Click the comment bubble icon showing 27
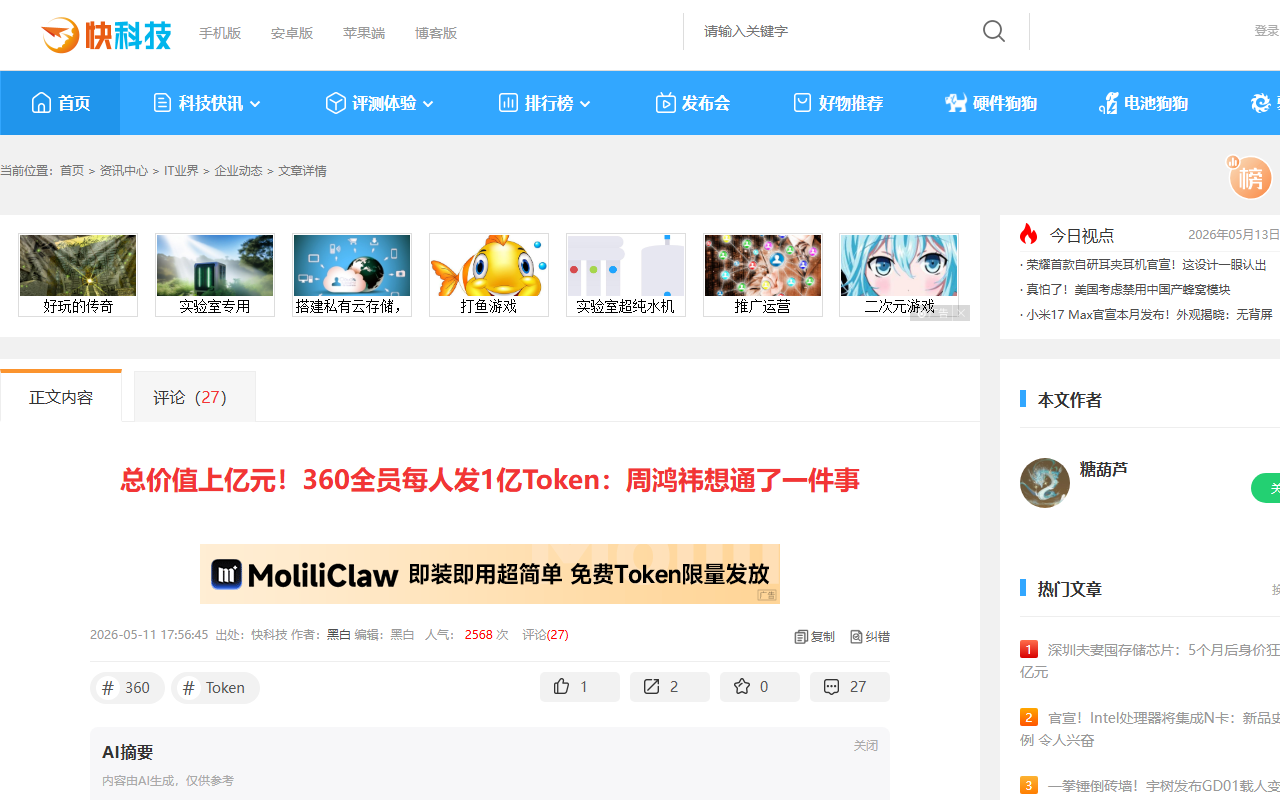1280x800 pixels. [832, 687]
